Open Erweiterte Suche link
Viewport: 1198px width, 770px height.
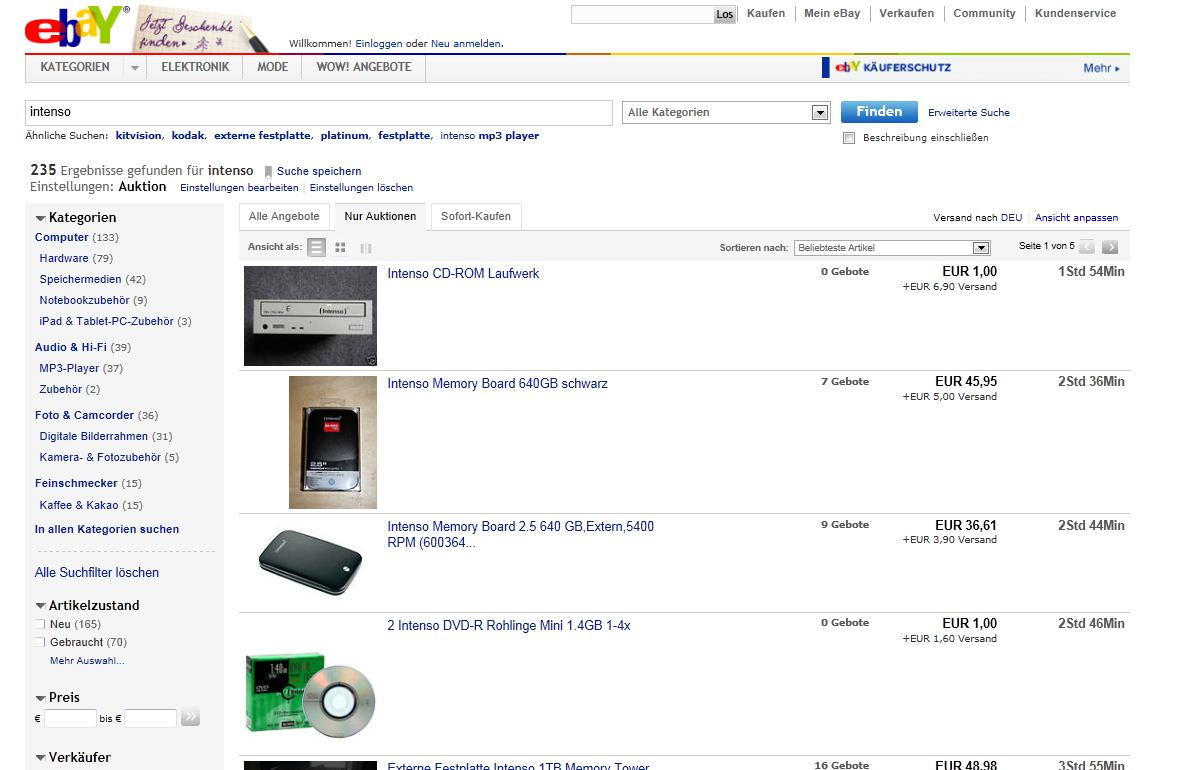[969, 112]
